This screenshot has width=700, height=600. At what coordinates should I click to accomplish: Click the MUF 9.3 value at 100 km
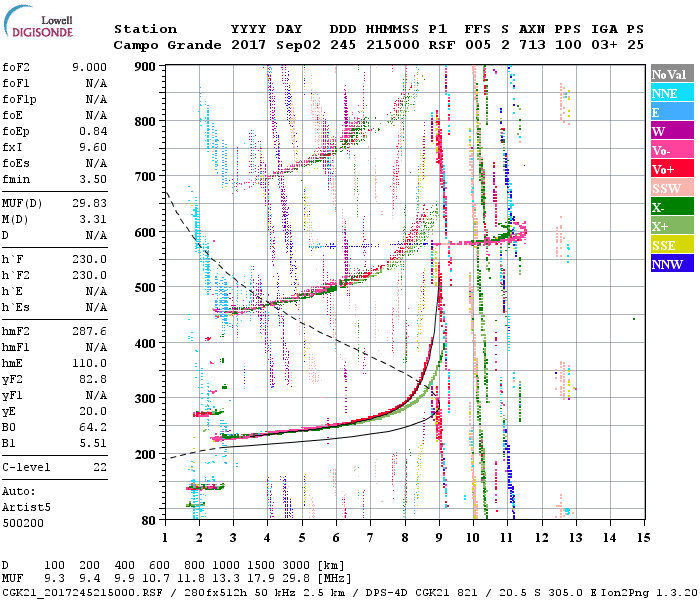click(x=54, y=579)
